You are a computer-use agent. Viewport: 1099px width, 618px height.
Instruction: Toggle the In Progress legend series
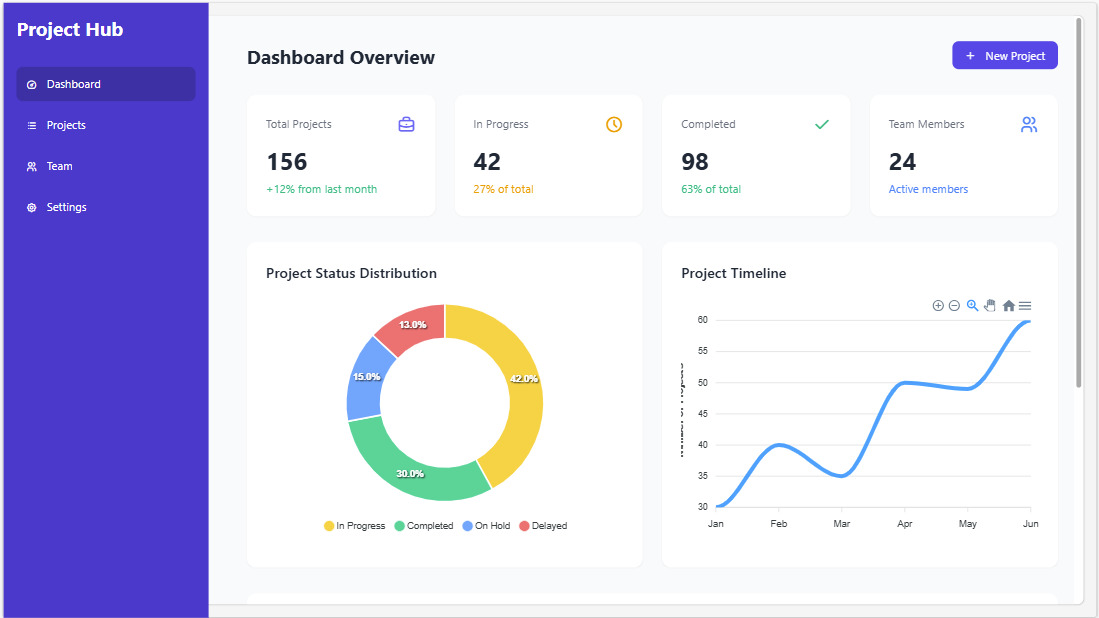pyautogui.click(x=354, y=526)
